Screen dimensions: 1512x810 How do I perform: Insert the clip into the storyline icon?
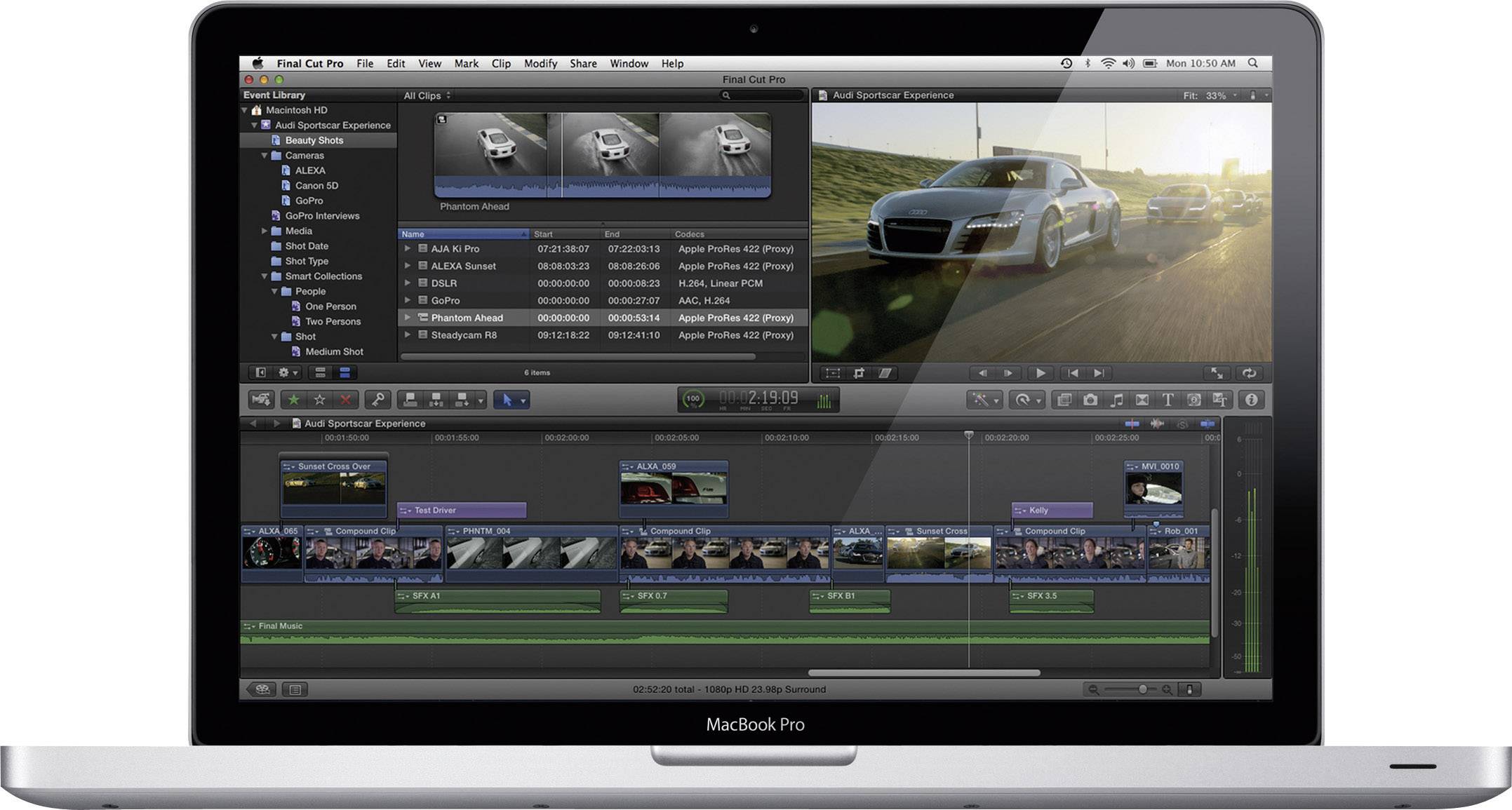tap(436, 400)
